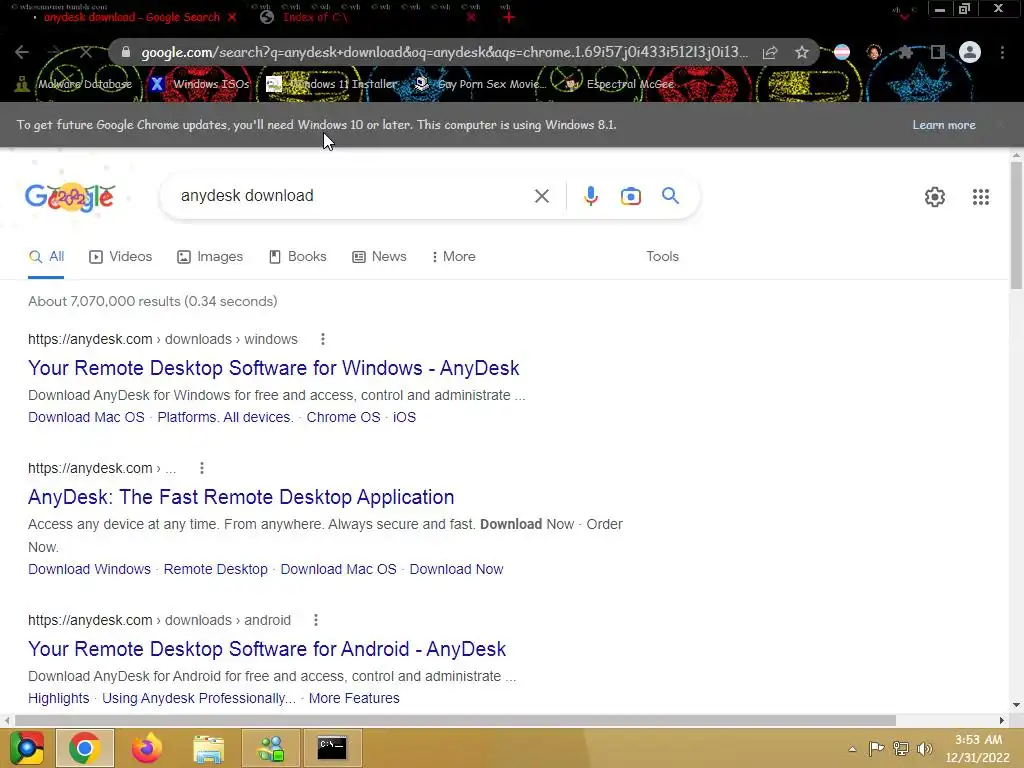The height and width of the screenshot is (768, 1024).
Task: Open the Windows 11 Installer bookmark
Action: [x=332, y=84]
